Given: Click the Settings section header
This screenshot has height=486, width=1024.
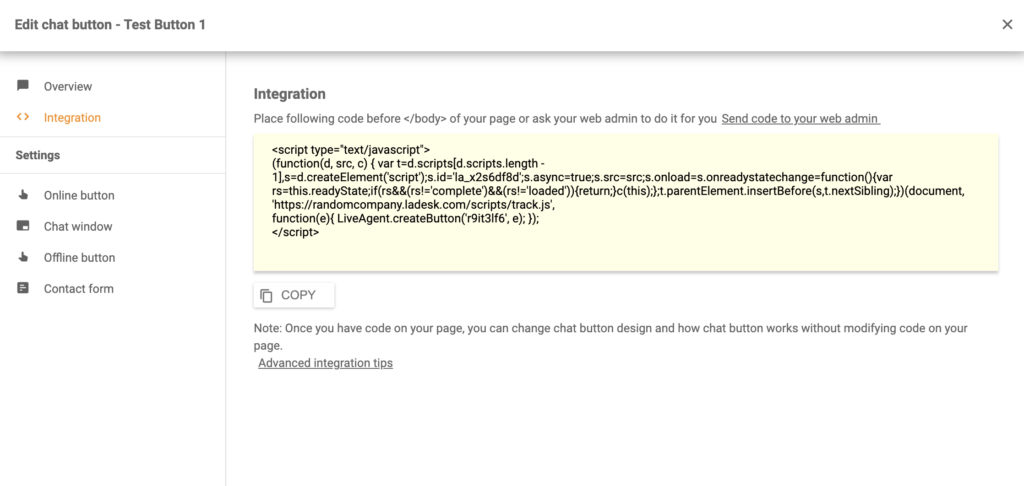Looking at the screenshot, I should 38,155.
